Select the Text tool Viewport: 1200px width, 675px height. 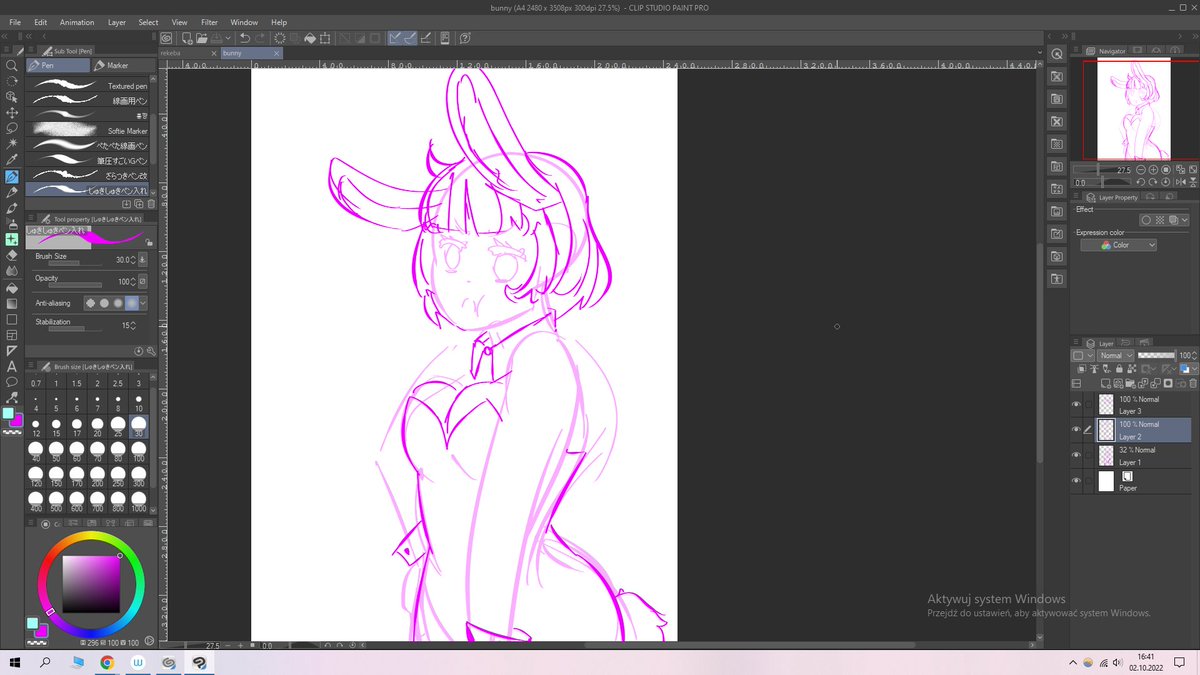12,366
